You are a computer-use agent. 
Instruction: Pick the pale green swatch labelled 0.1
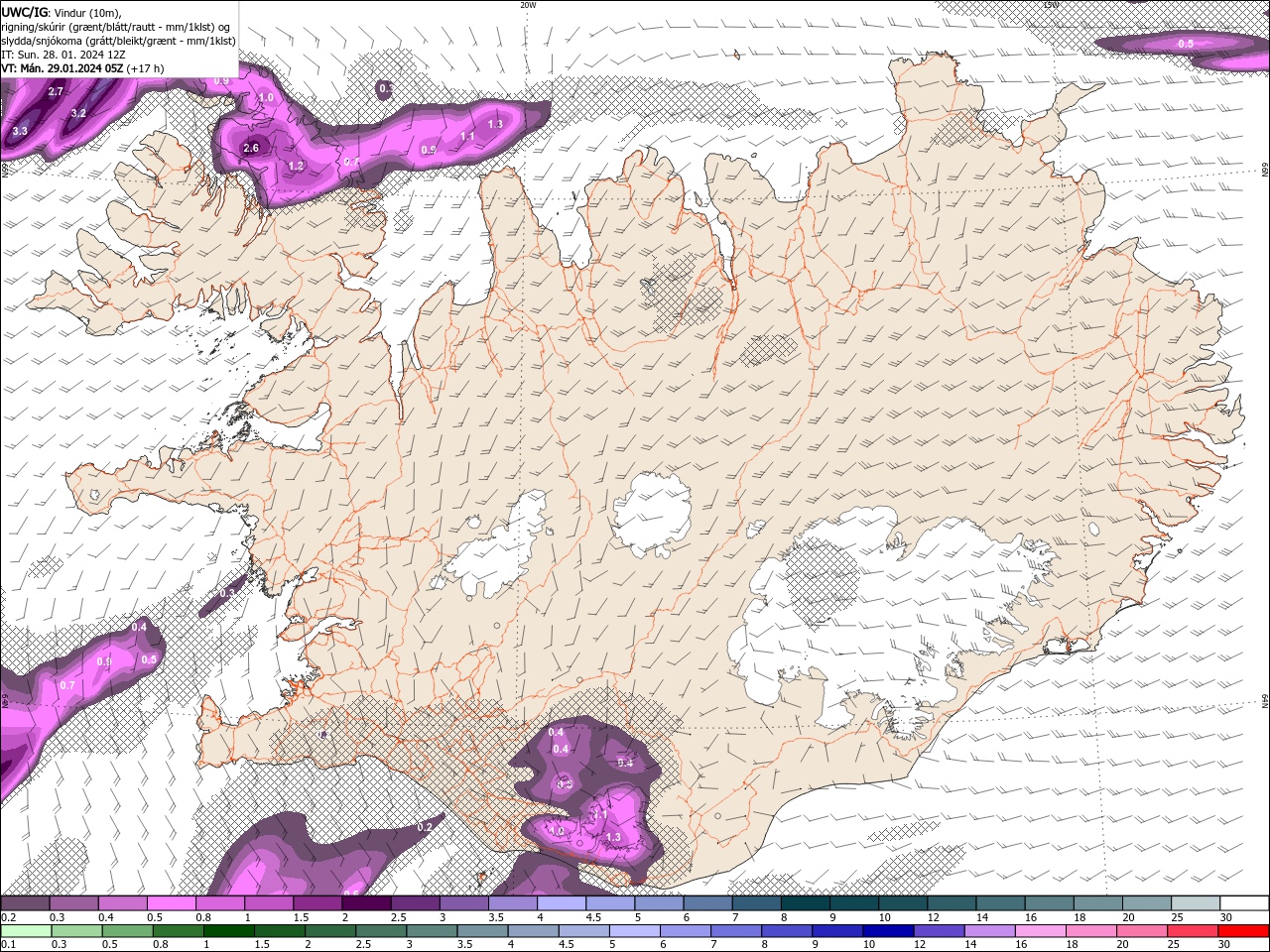click(x=25, y=931)
